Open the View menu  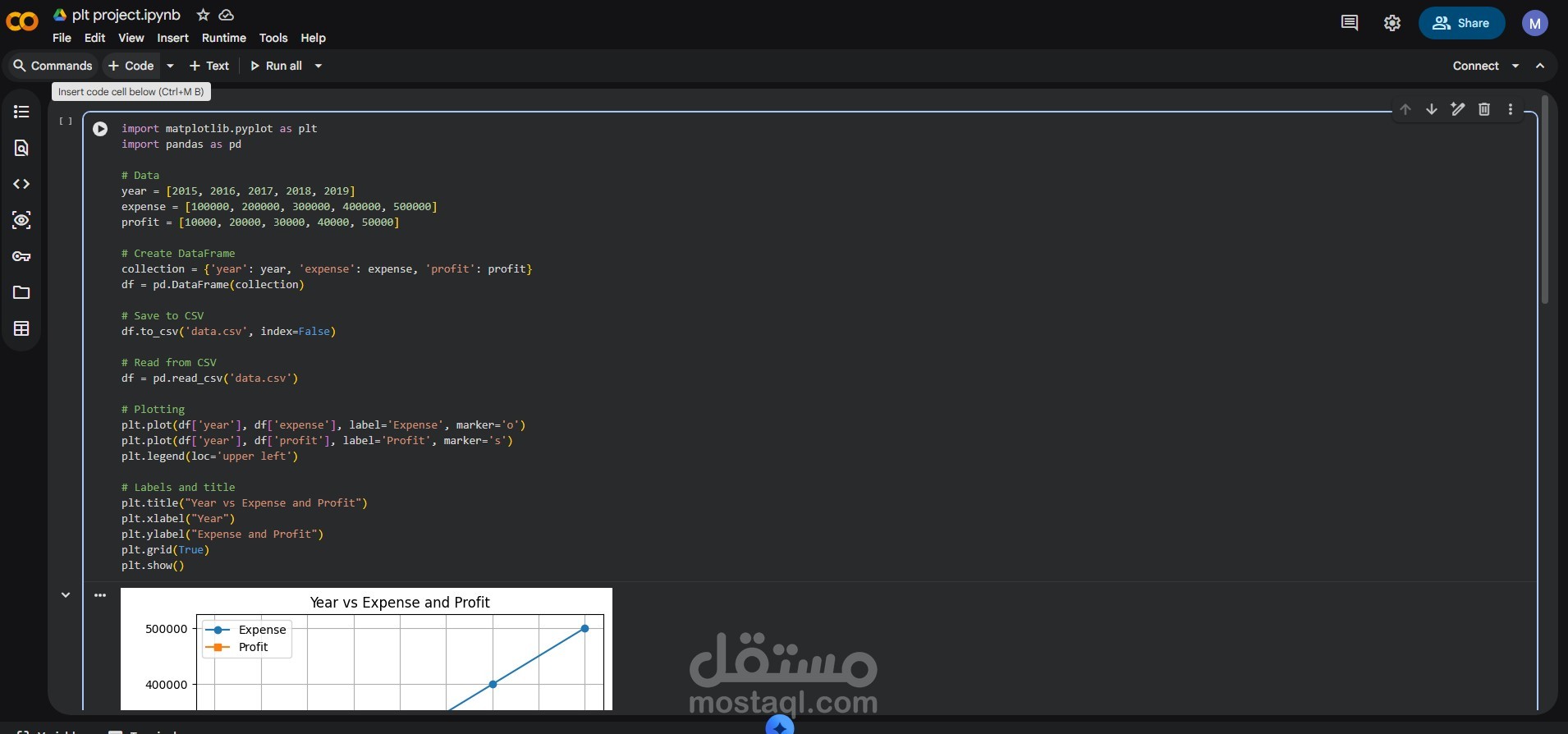(x=131, y=38)
